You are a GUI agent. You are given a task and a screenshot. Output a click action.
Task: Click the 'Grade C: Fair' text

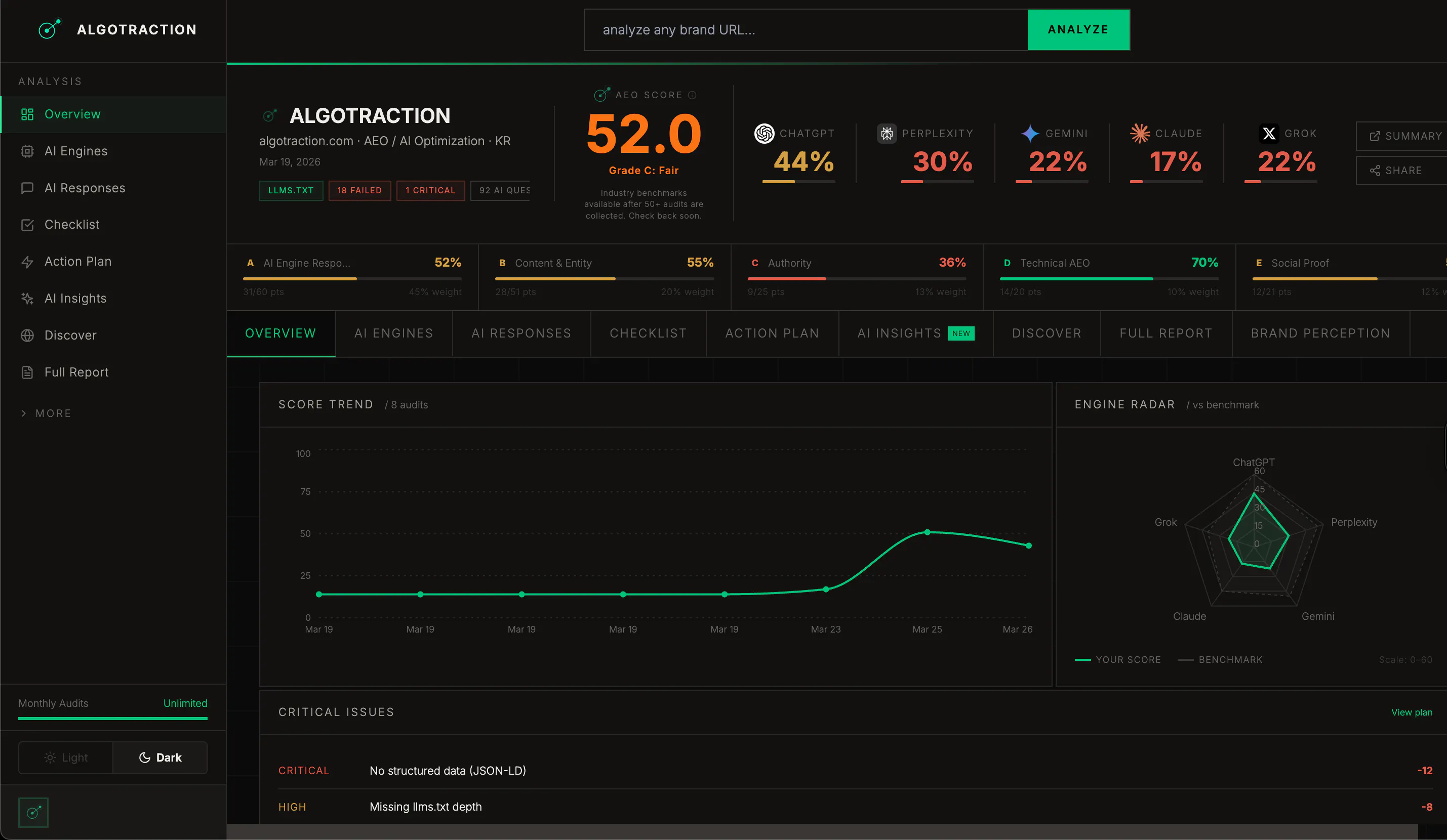pos(644,171)
